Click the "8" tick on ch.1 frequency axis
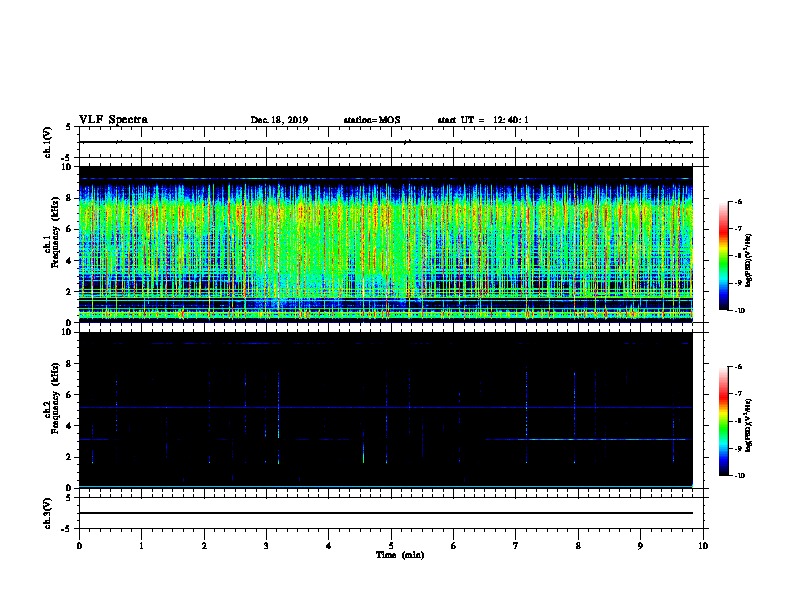 70,198
